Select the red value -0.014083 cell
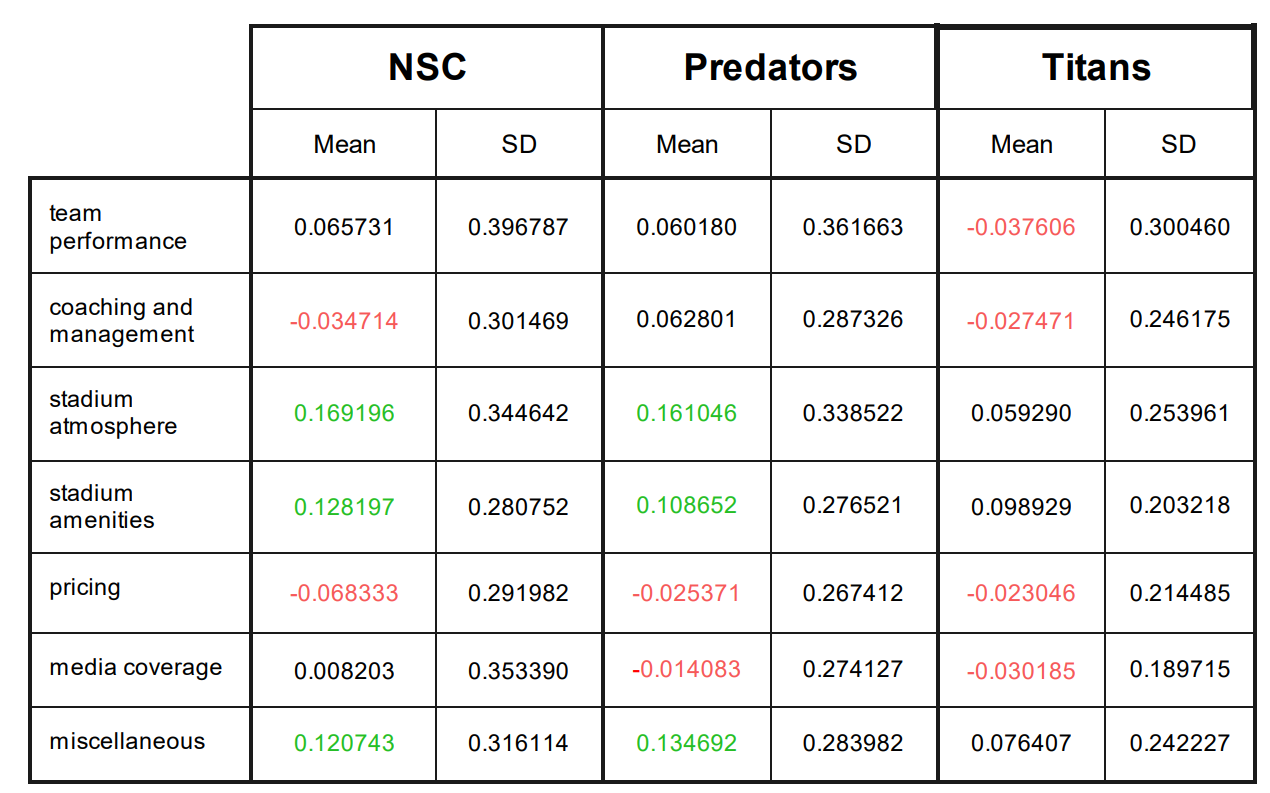Image resolution: width=1270 pixels, height=793 pixels. 687,669
